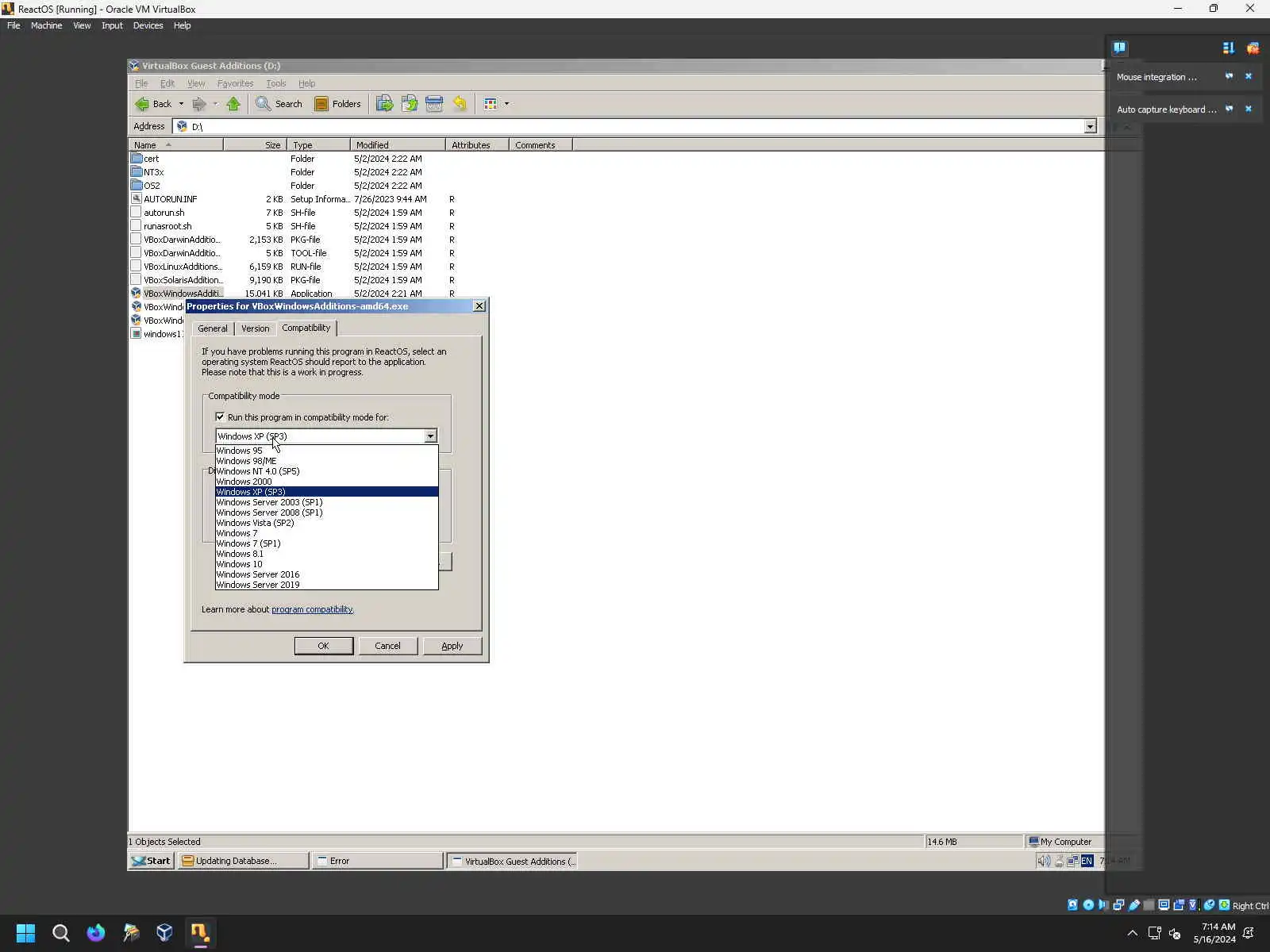Screen dimensions: 1270x952
Task: Uncheck Run this program in compatibility mode
Action: (220, 416)
